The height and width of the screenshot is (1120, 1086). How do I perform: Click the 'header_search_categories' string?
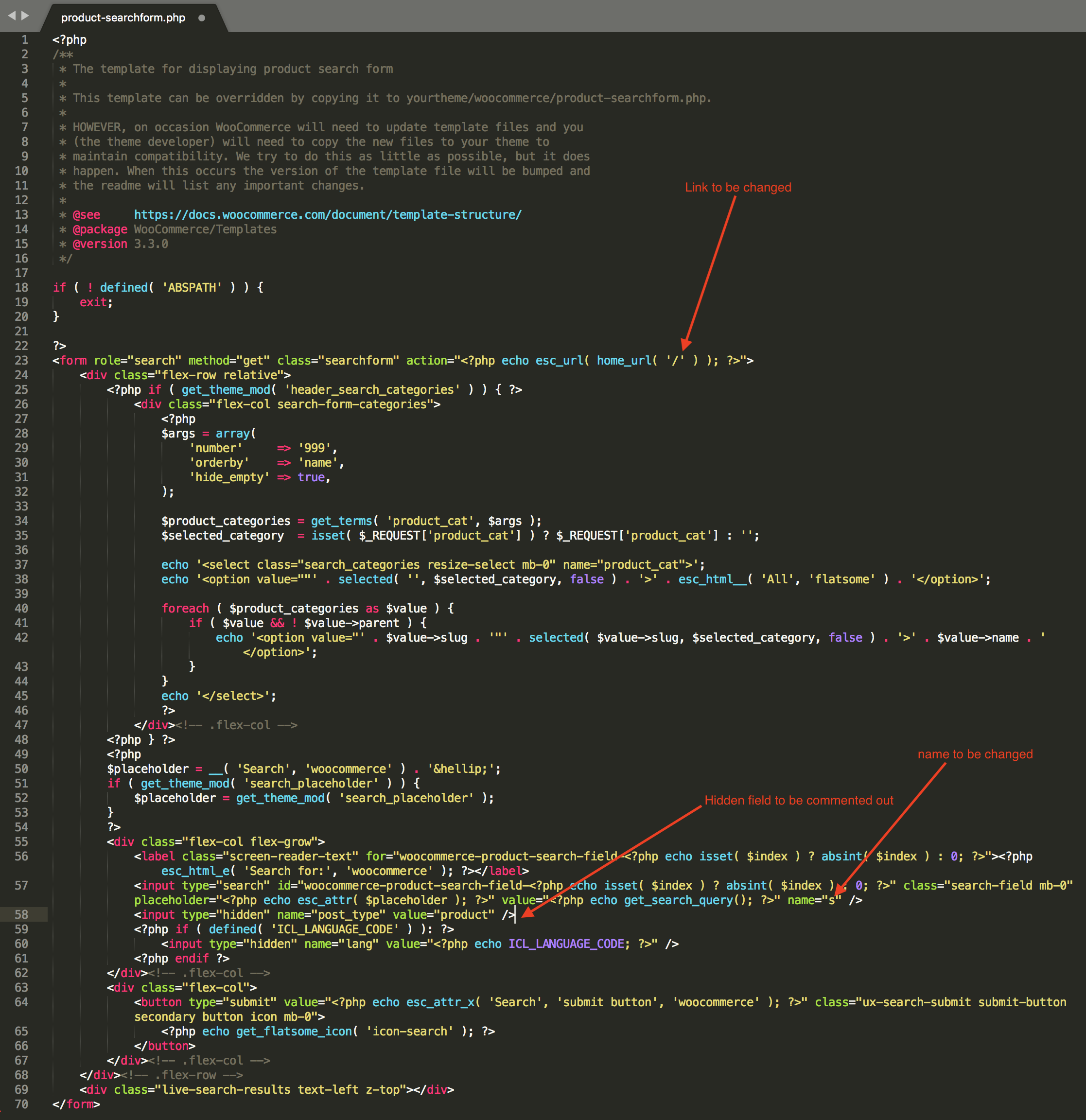click(372, 390)
